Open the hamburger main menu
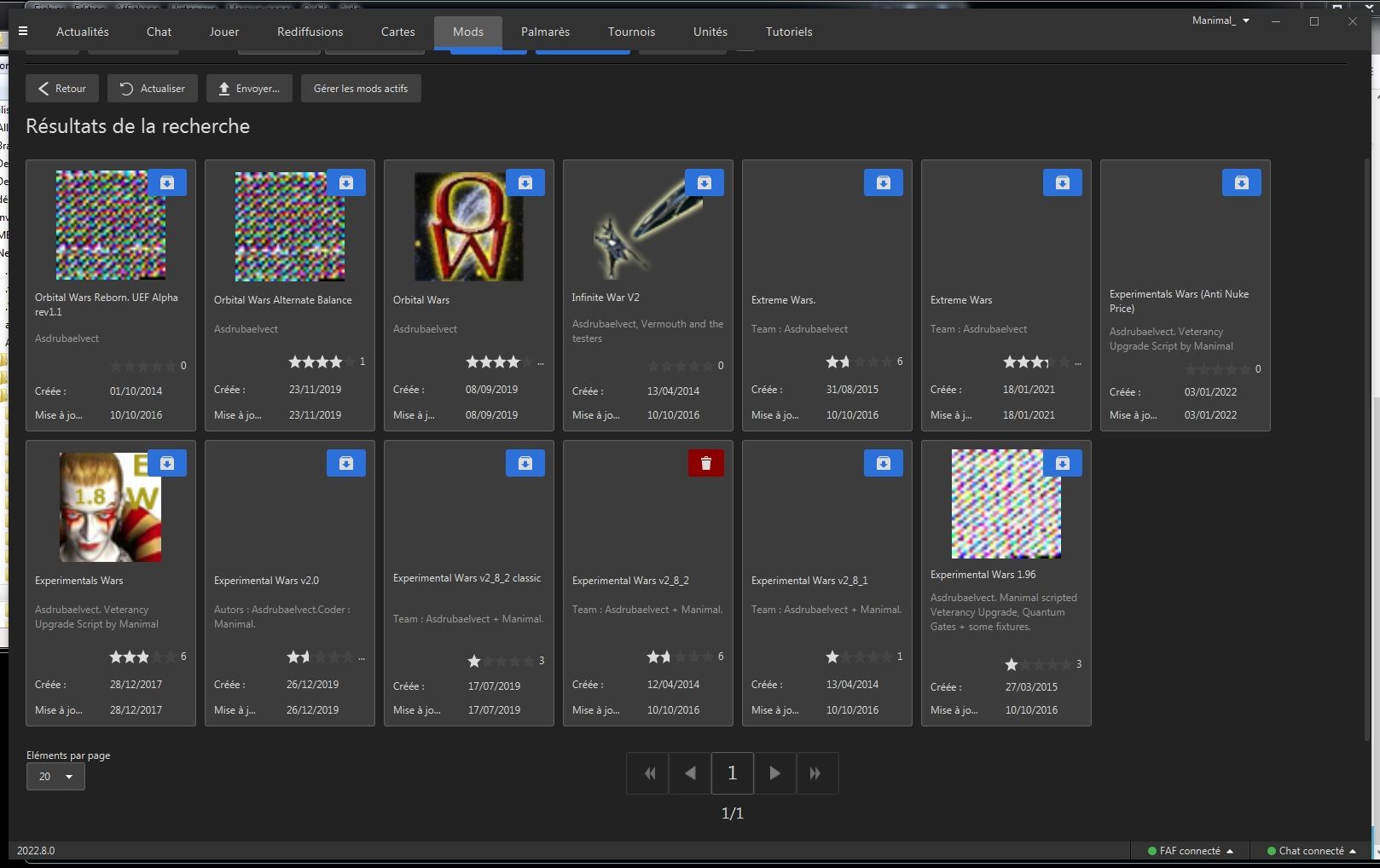This screenshot has width=1380, height=868. [23, 32]
